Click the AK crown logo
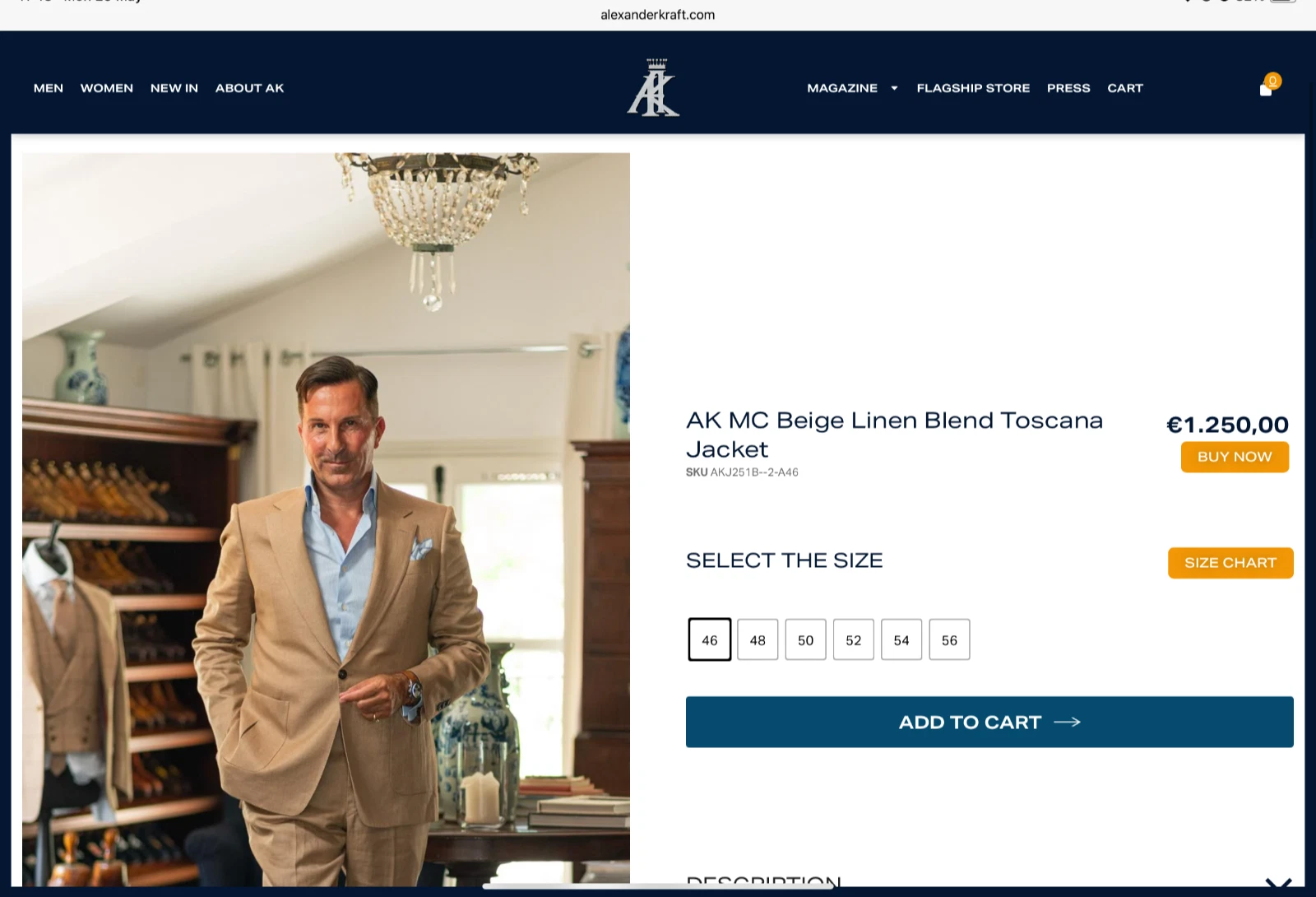 pyautogui.click(x=653, y=87)
